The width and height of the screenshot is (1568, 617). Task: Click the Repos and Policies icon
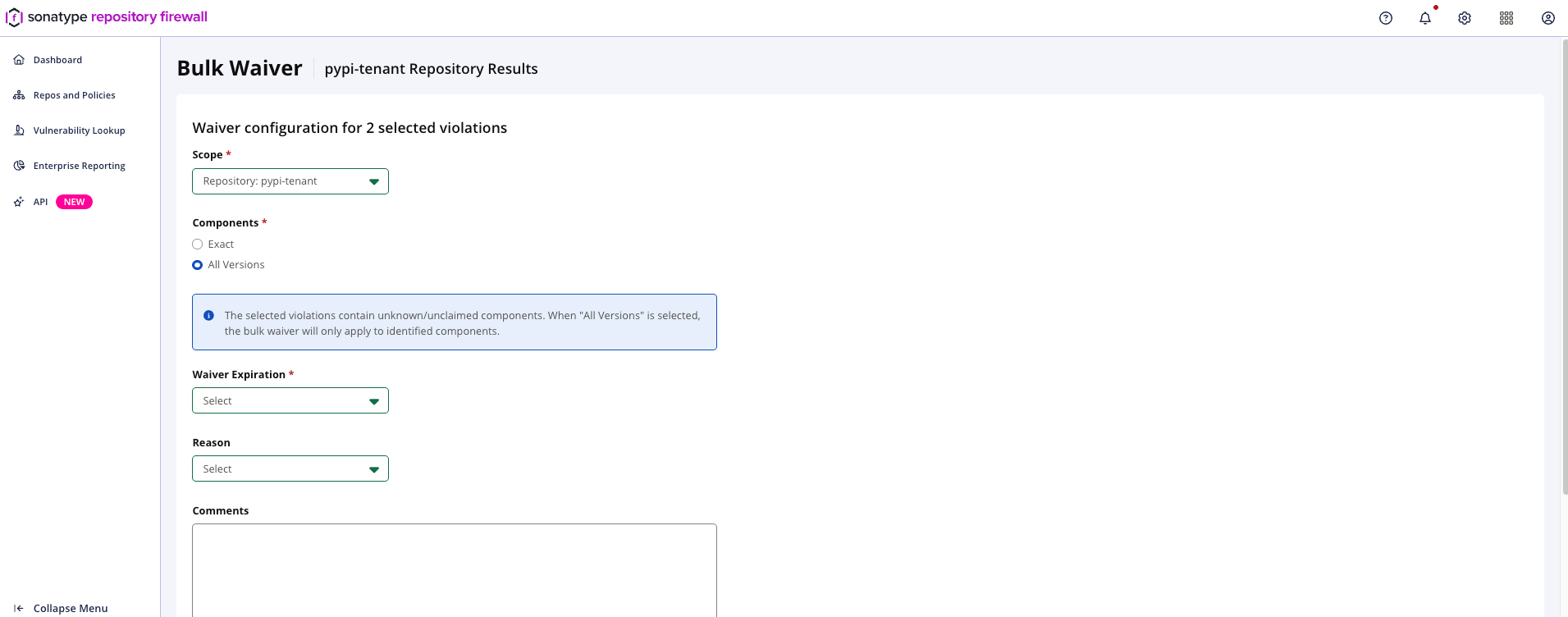[x=19, y=95]
